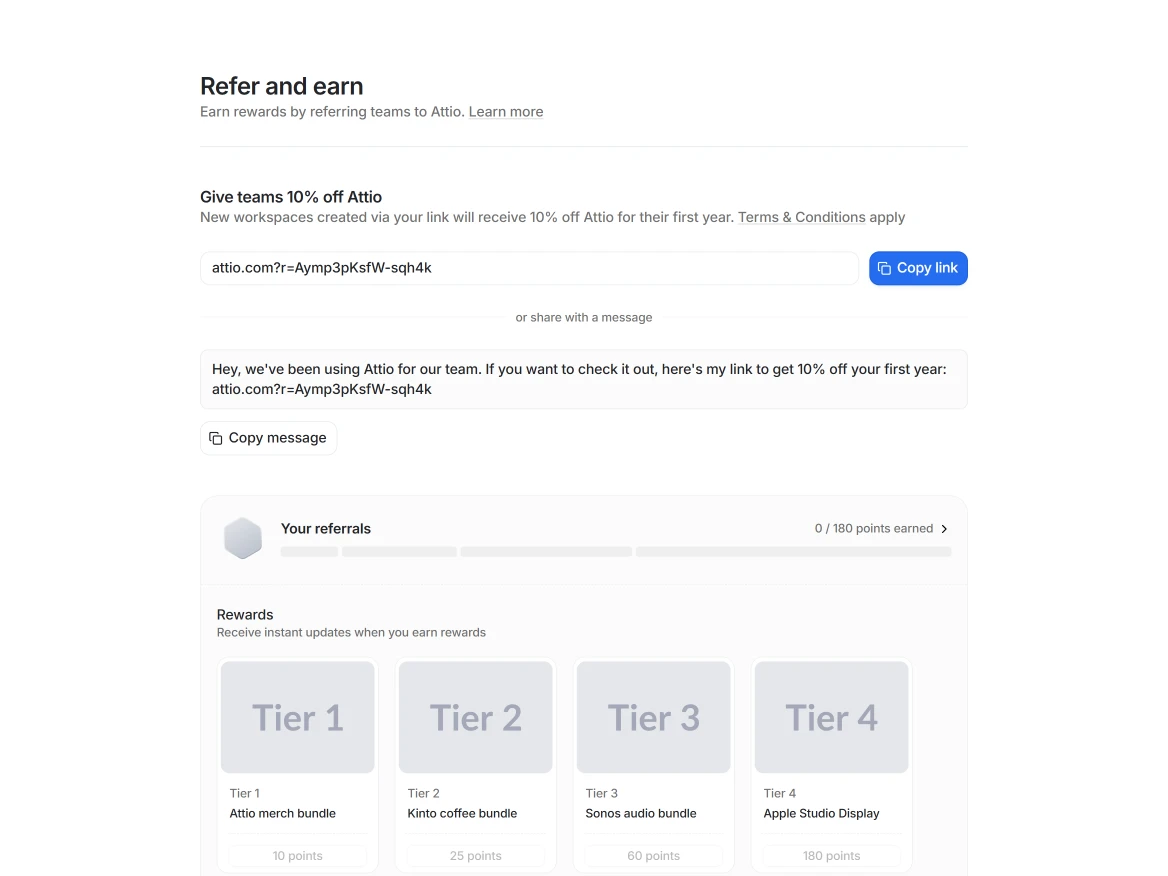Open the Learn more link

coord(506,112)
